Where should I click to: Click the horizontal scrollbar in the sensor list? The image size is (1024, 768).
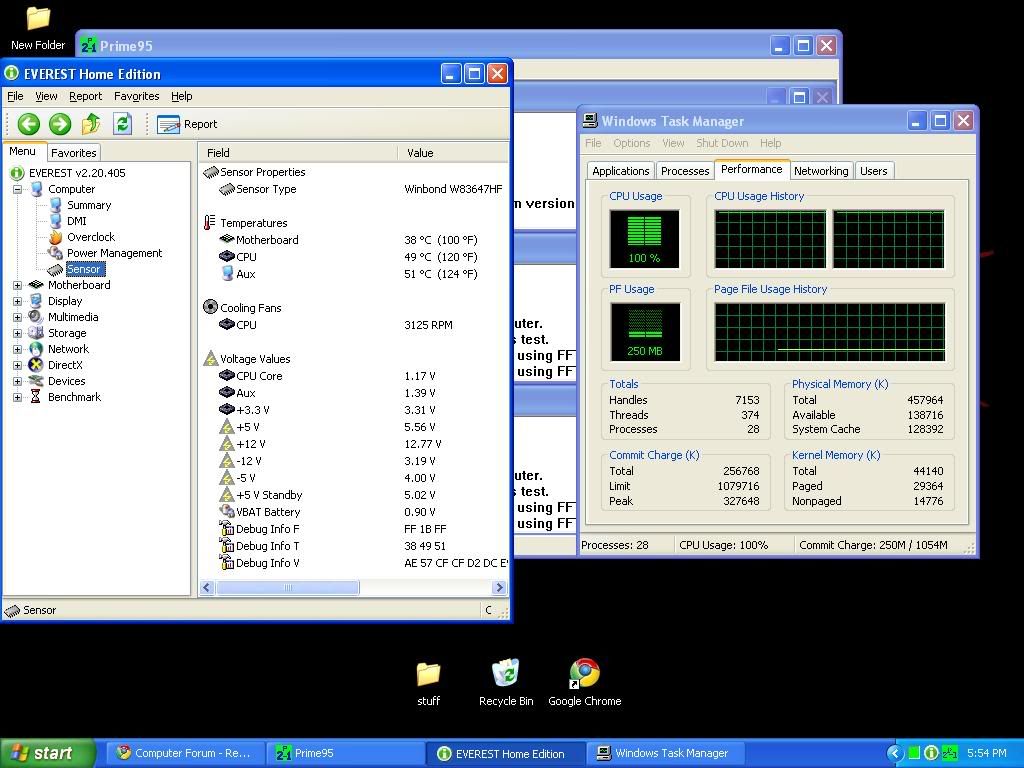288,588
